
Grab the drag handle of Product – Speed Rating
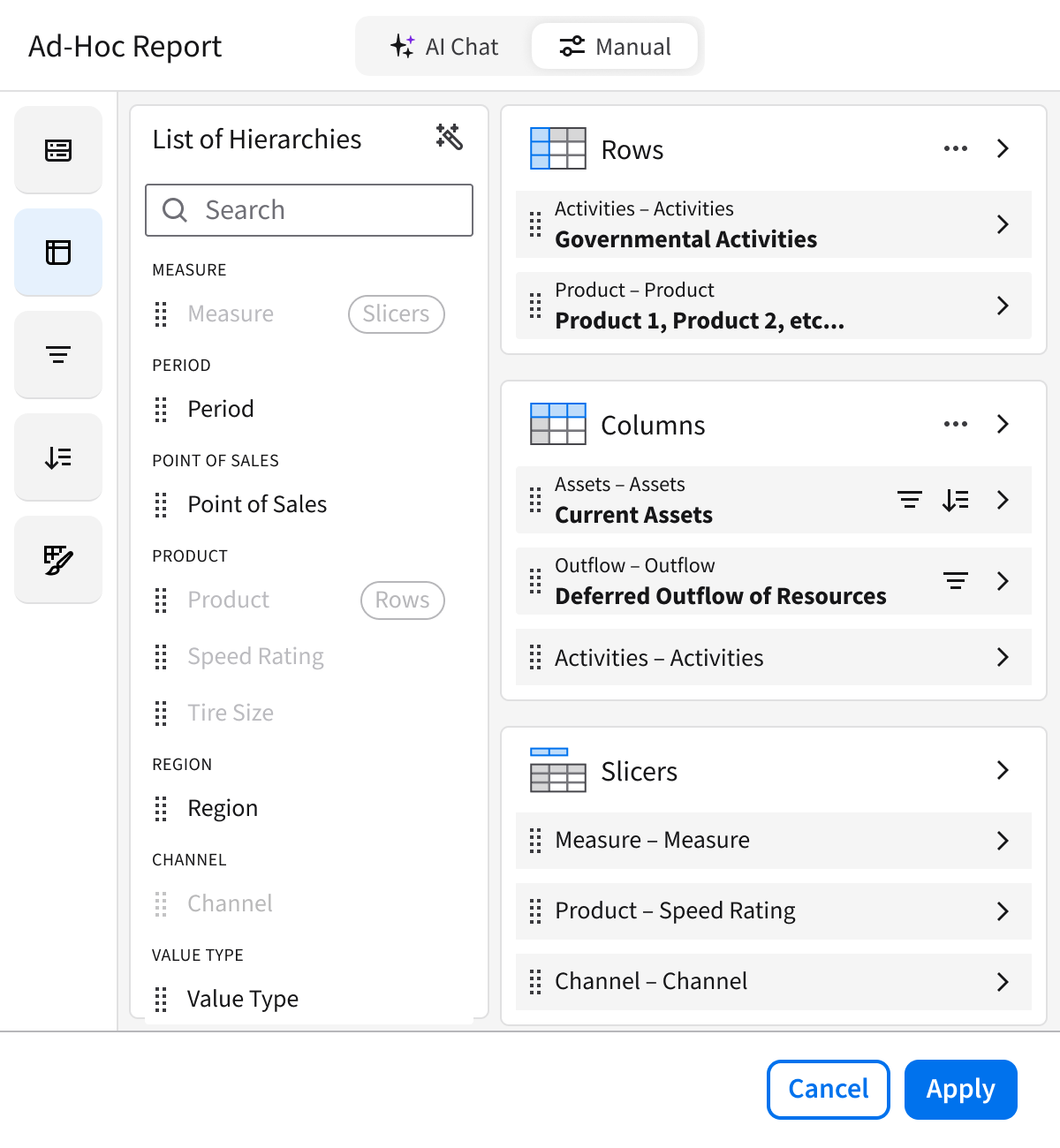point(535,911)
